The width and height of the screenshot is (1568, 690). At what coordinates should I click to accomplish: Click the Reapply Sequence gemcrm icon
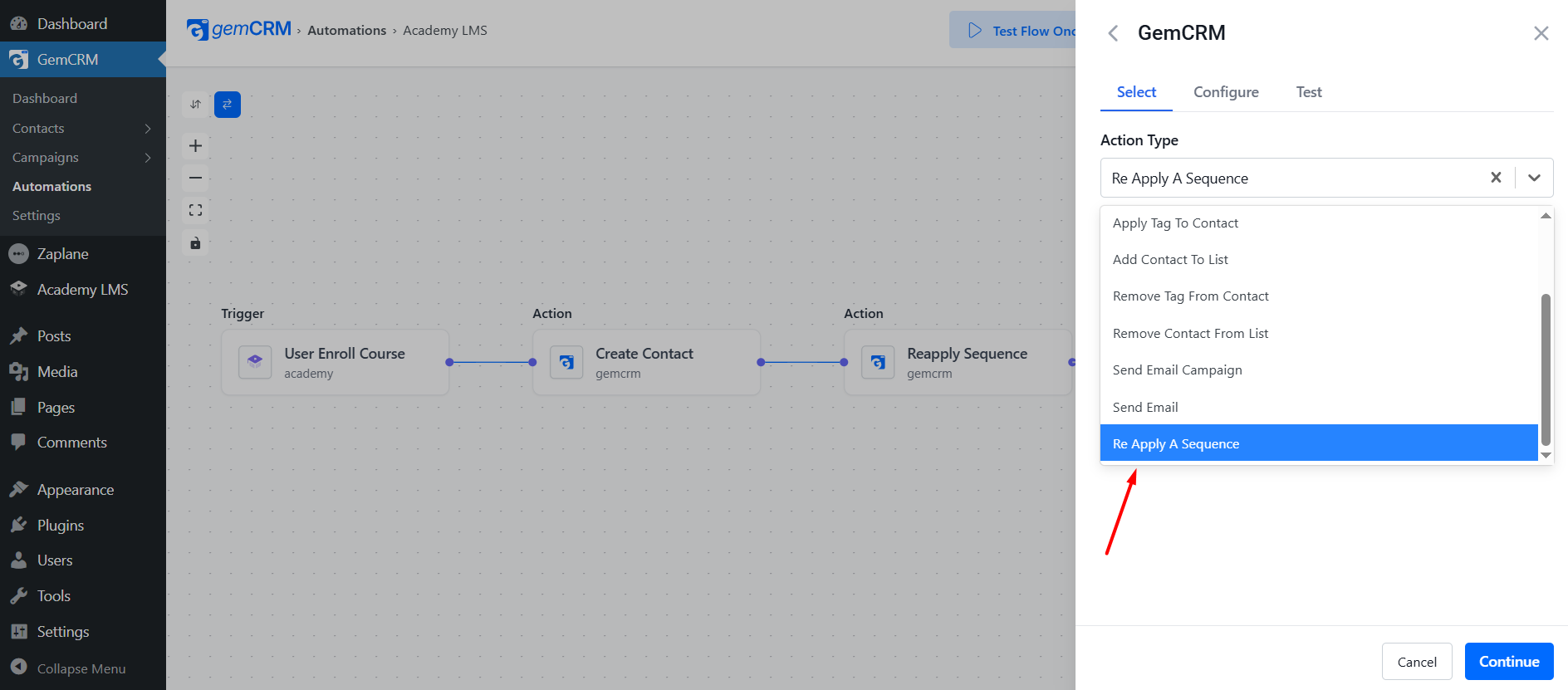click(x=878, y=362)
